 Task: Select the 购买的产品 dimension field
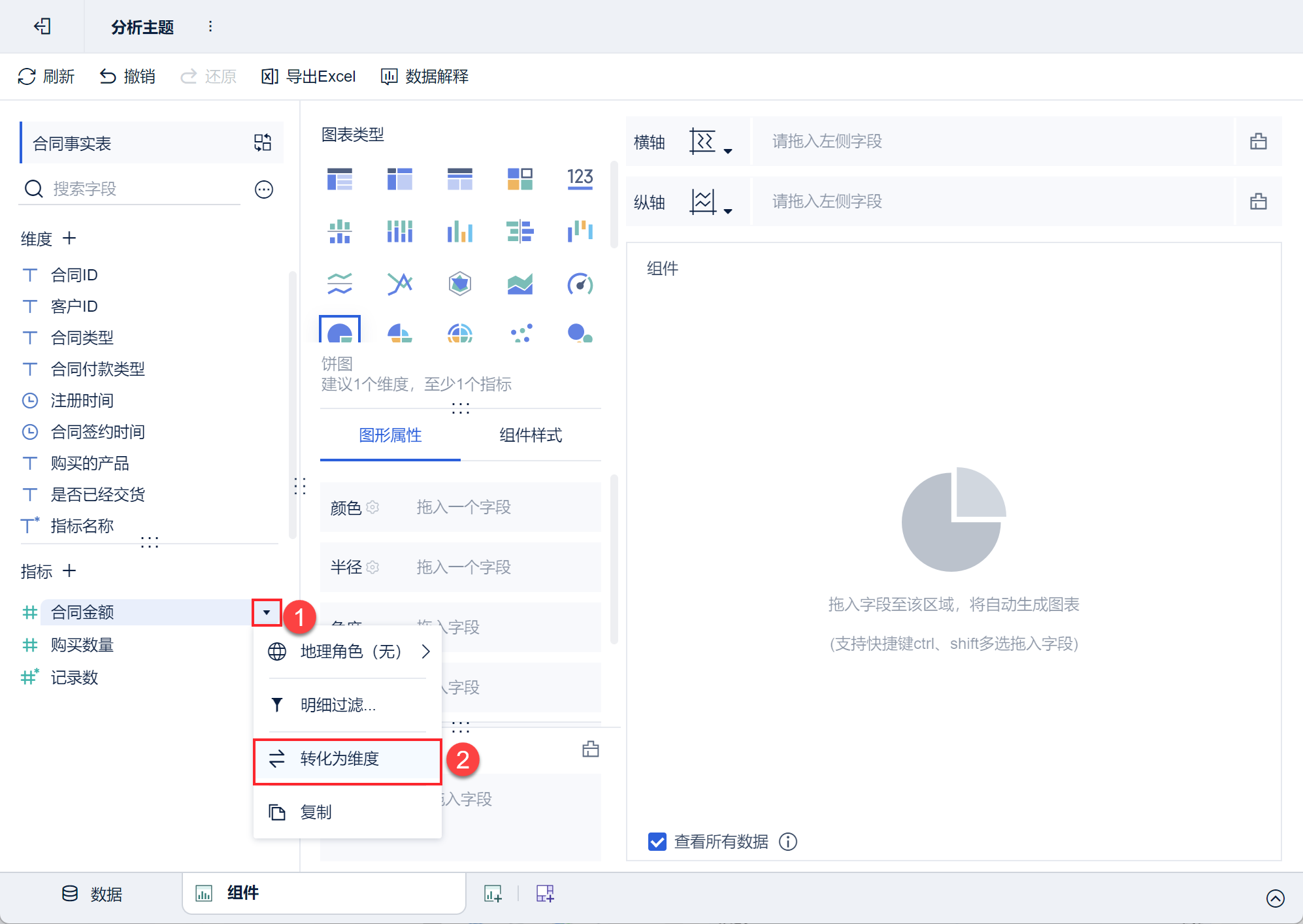[x=90, y=463]
